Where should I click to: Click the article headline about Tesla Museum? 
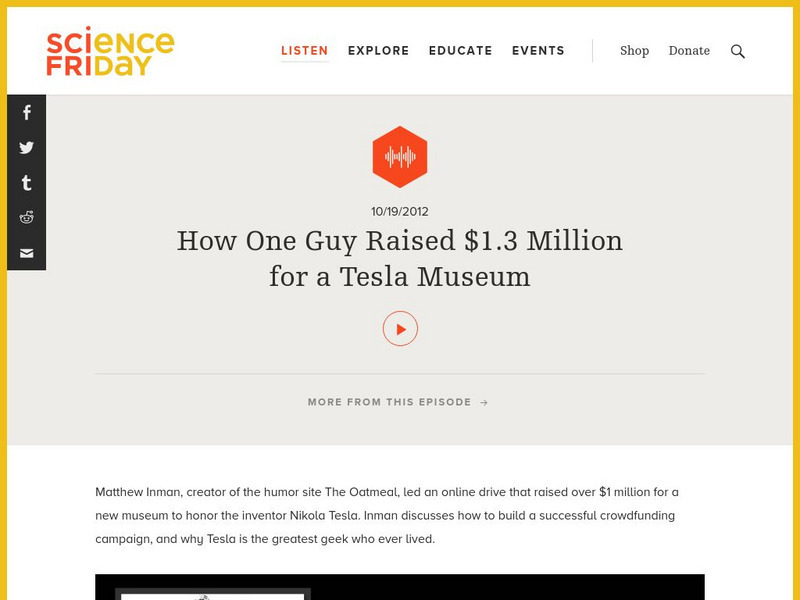tap(400, 258)
